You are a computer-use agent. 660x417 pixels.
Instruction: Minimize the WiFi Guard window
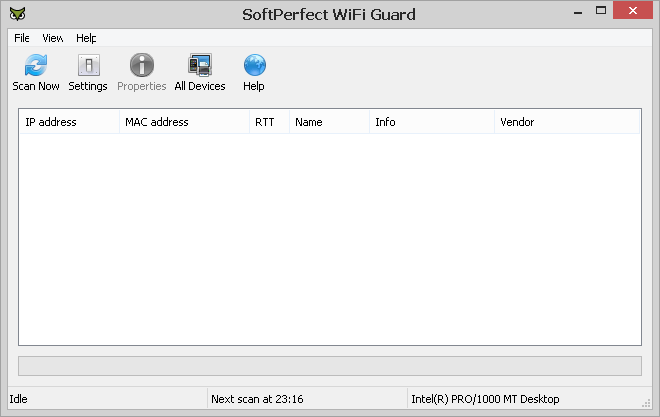pos(578,12)
